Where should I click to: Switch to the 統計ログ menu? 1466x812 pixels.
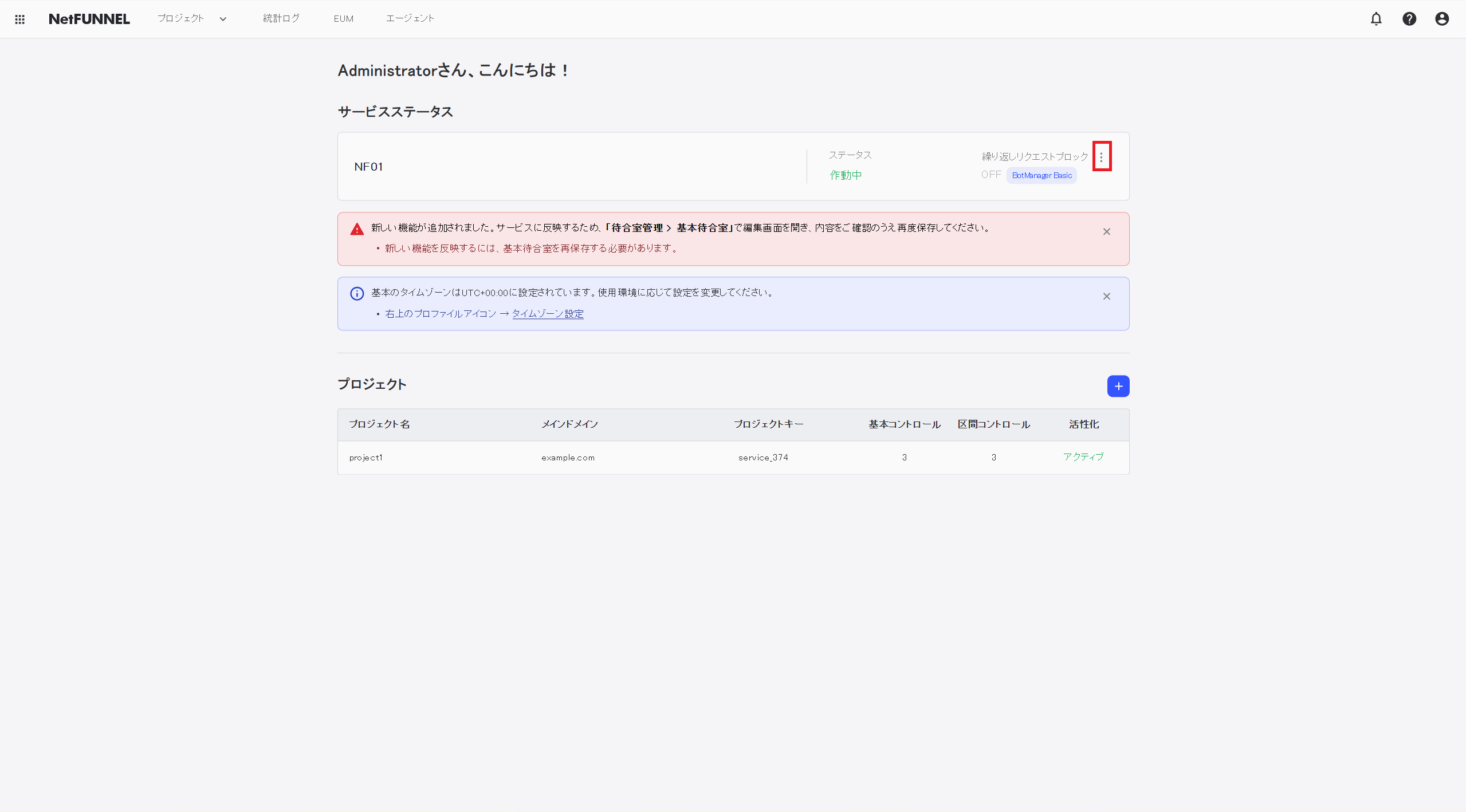(280, 18)
